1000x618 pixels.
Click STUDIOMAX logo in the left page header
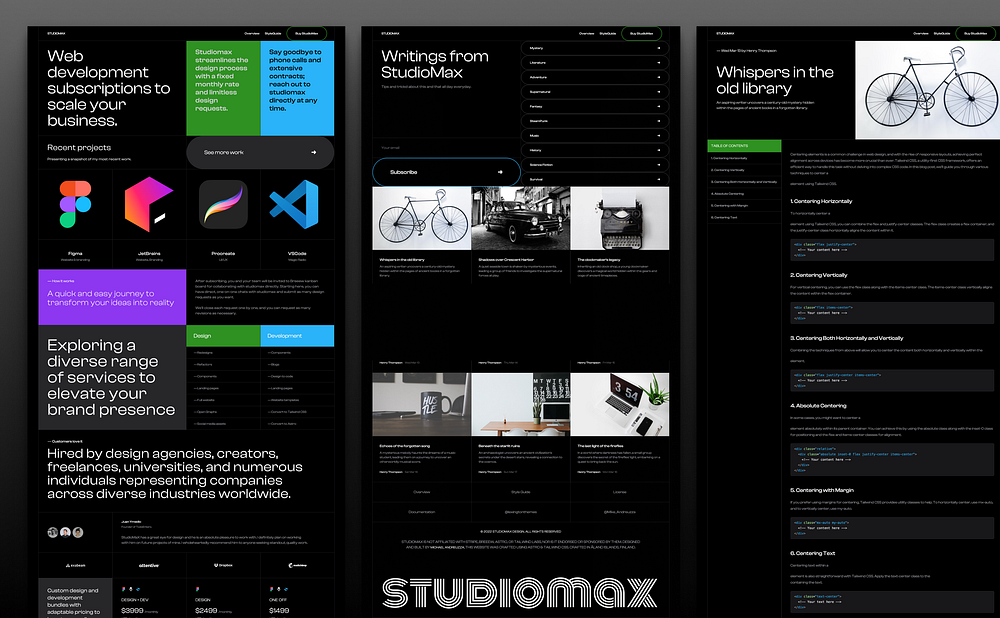(56, 33)
